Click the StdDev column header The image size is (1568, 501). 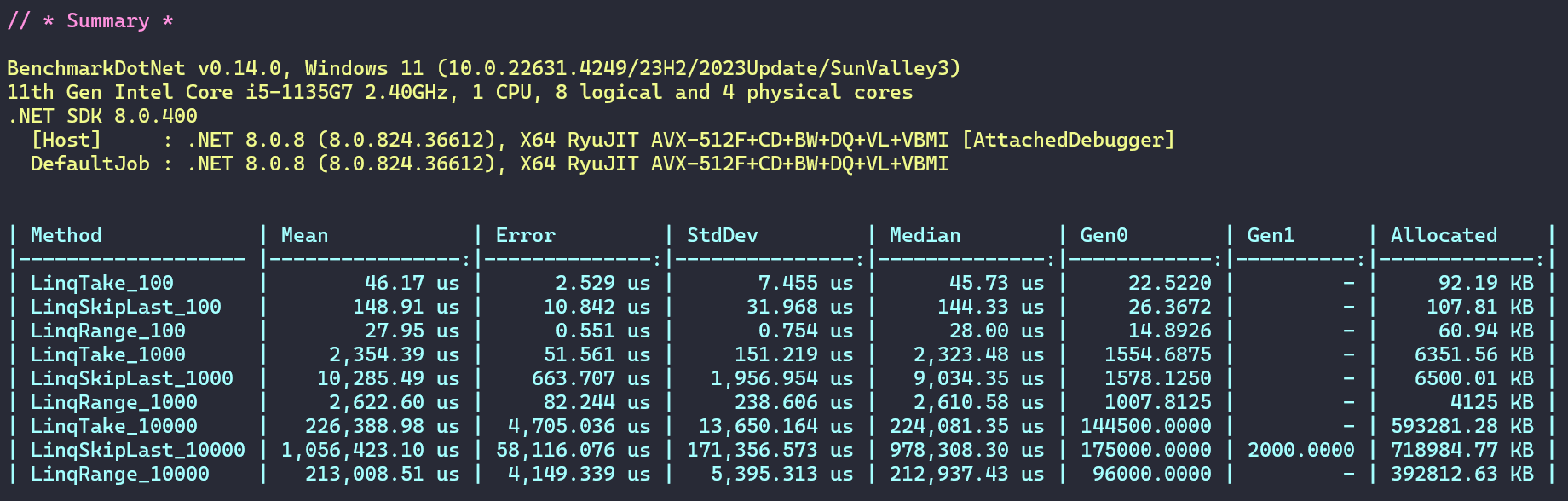click(x=722, y=235)
